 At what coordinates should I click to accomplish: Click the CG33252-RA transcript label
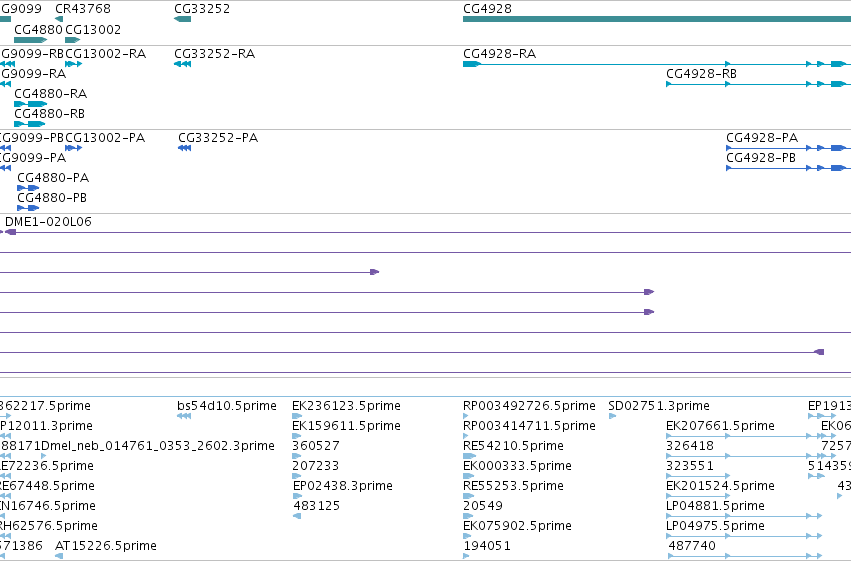214,54
